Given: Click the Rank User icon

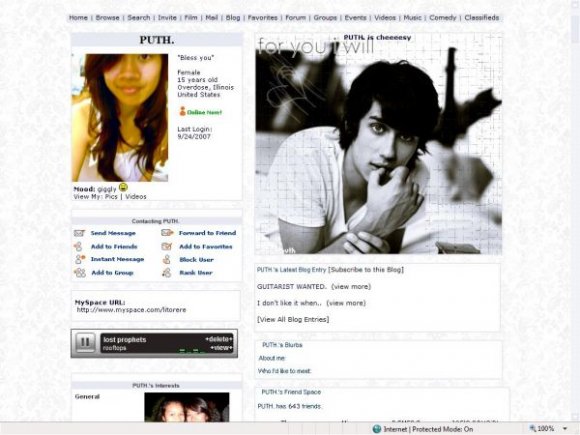Looking at the screenshot, I should point(167,273).
